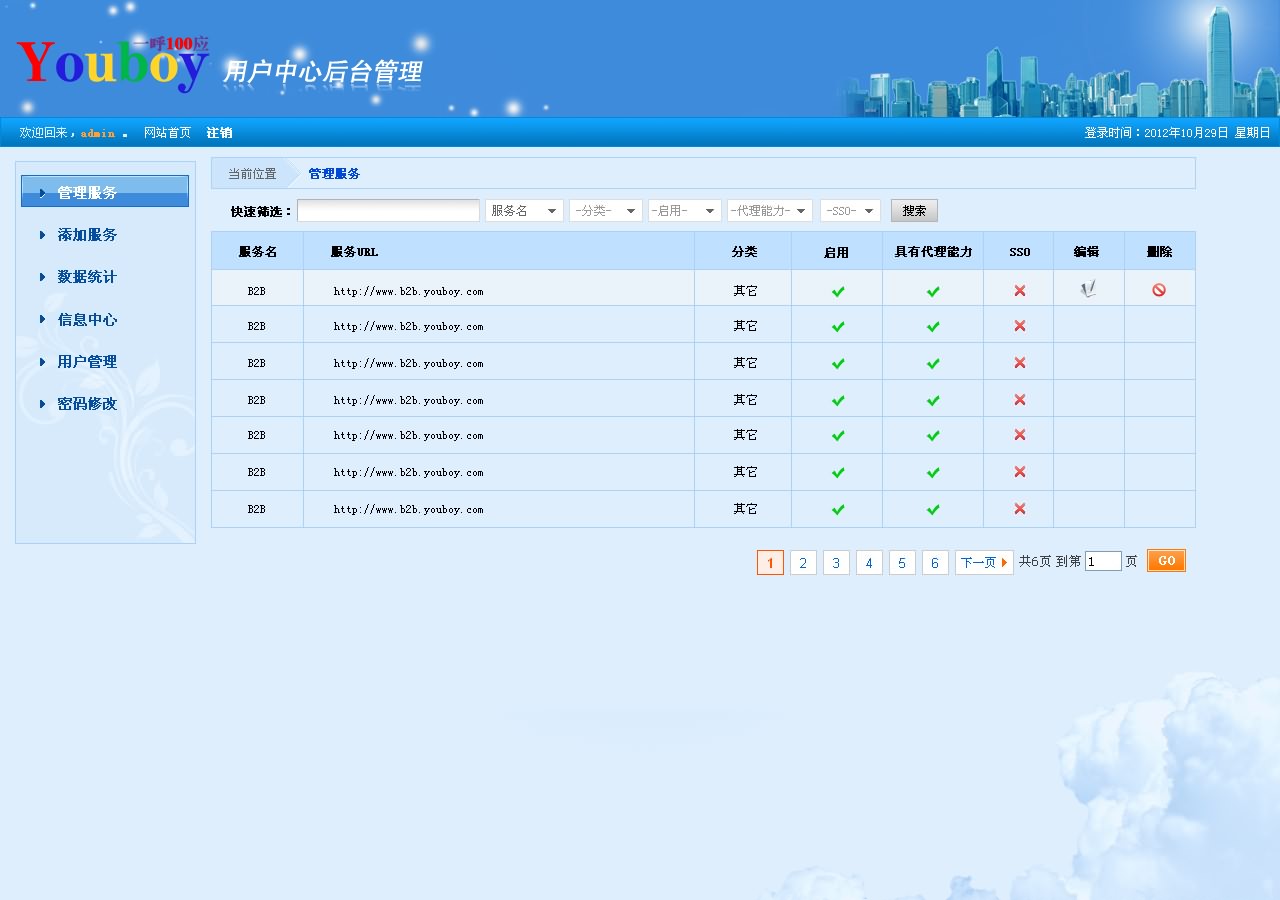
Task: Click the orange GO button
Action: [1166, 561]
